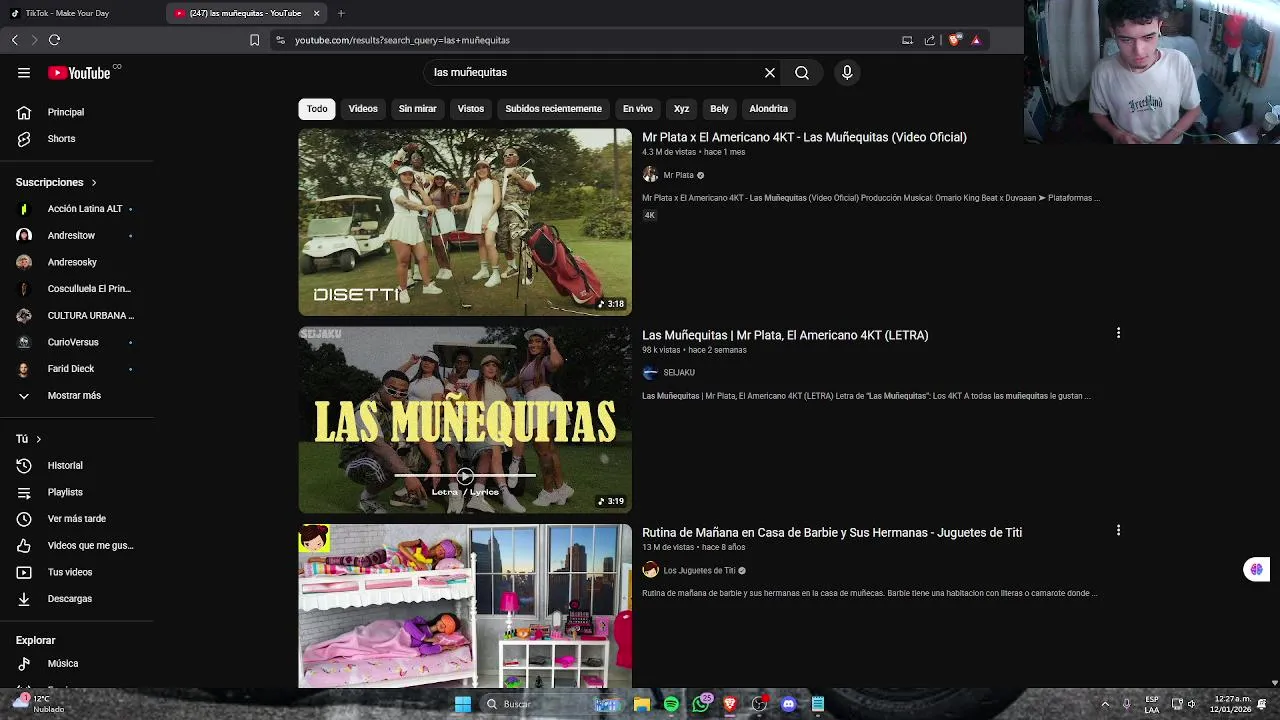This screenshot has width=1280, height=720.
Task: Click the Los Juguetes de Titi avatar
Action: click(x=650, y=570)
